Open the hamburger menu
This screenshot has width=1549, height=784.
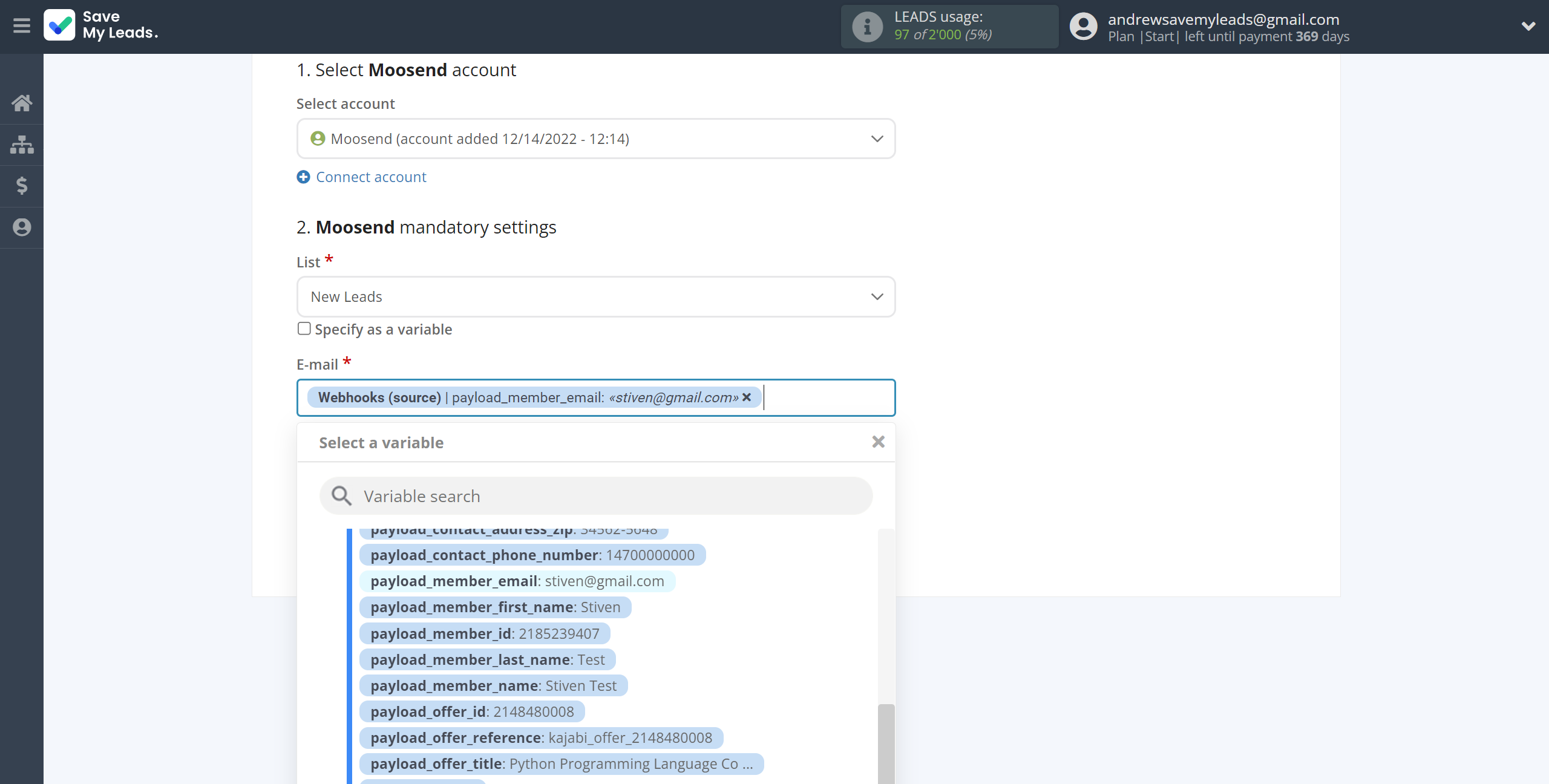click(22, 26)
